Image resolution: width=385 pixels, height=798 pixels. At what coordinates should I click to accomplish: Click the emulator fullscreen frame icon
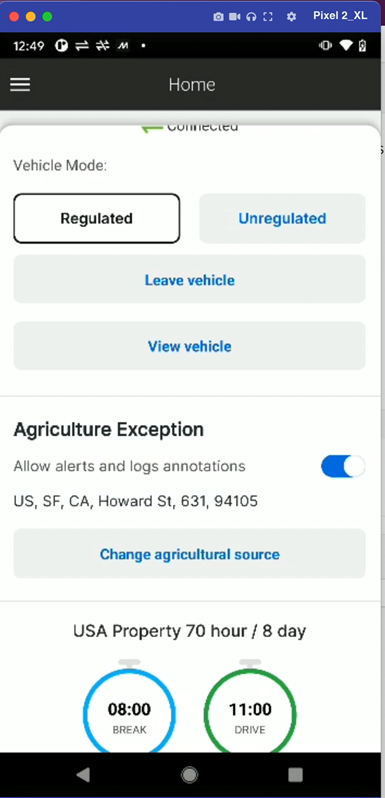(x=268, y=17)
